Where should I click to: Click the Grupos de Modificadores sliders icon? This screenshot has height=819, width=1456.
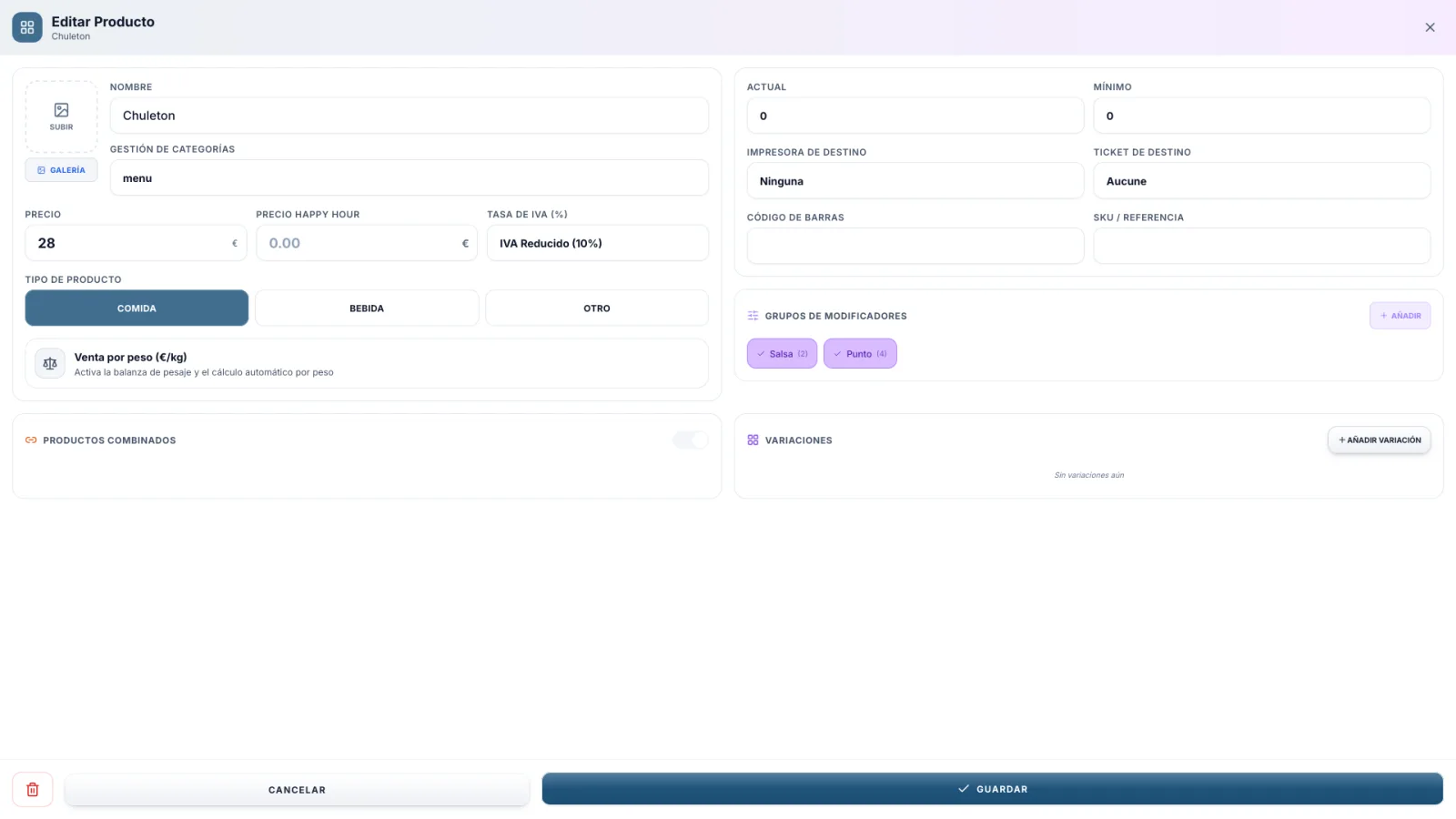pos(753,316)
